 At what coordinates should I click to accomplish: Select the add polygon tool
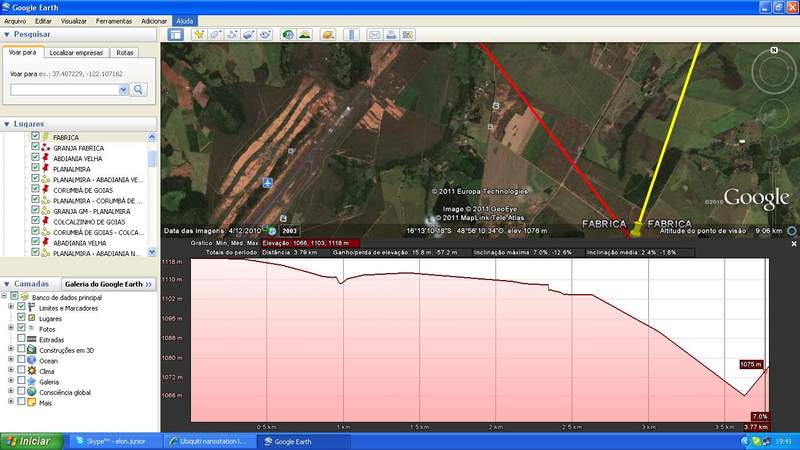coord(215,35)
